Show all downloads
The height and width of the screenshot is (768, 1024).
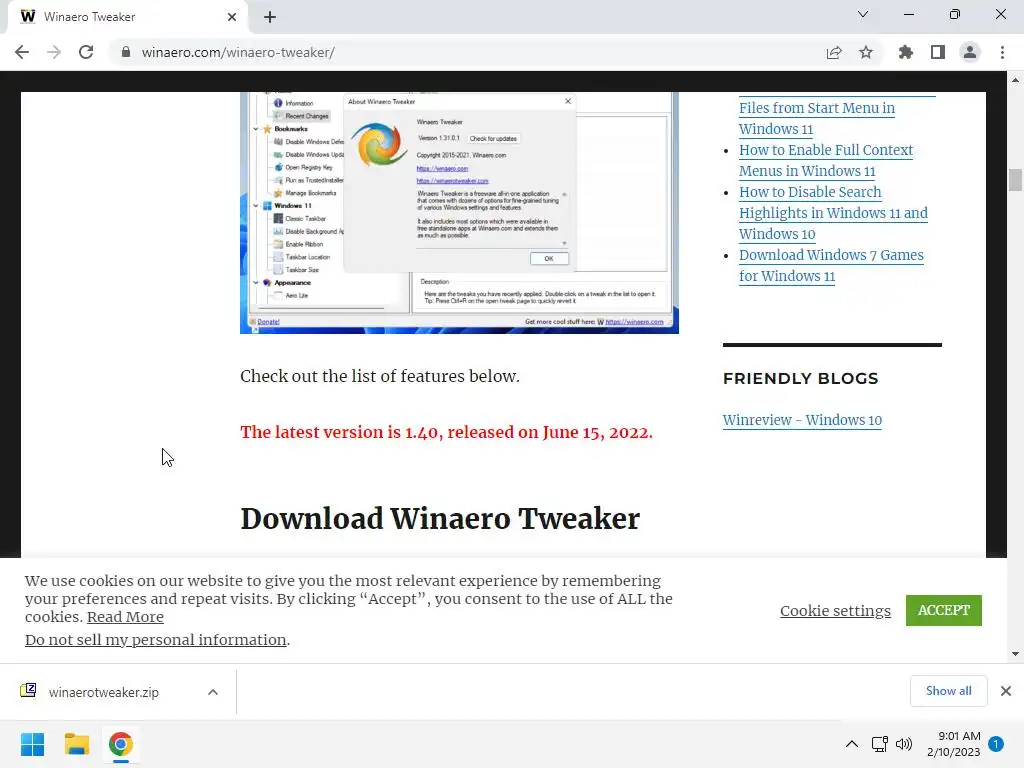click(948, 691)
